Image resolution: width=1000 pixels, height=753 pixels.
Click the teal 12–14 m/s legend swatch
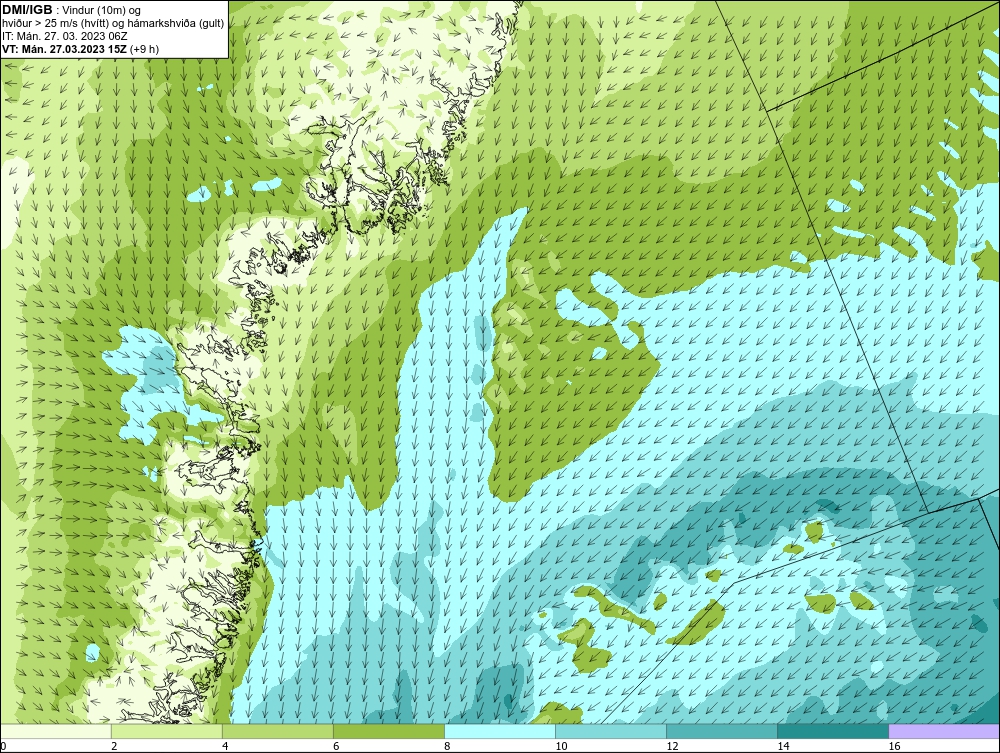click(722, 731)
